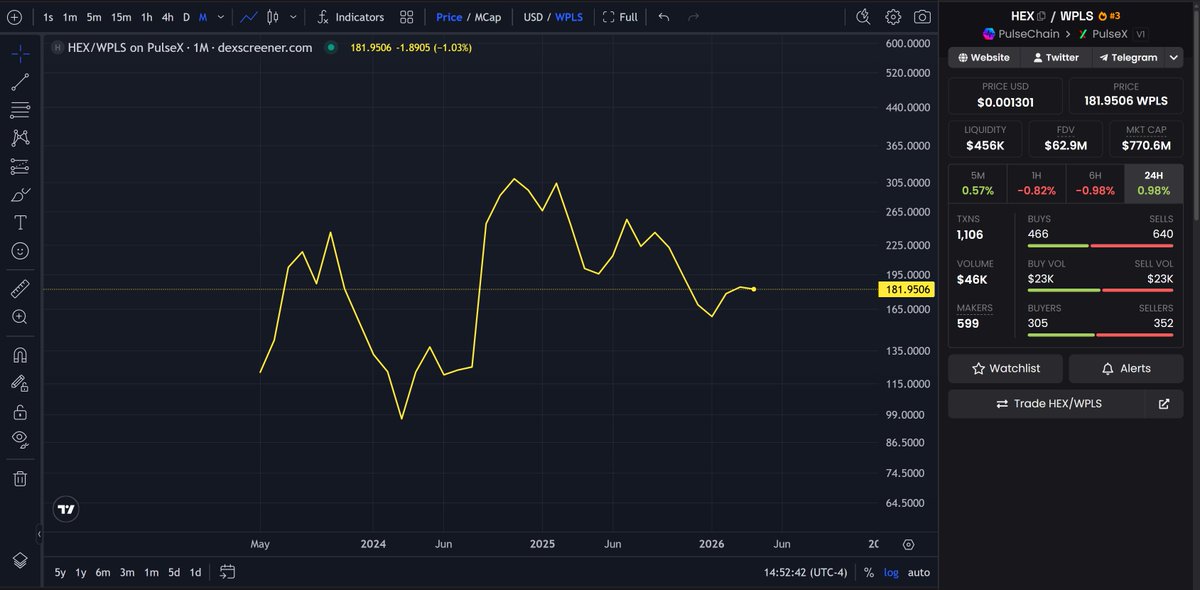Switch chart to MCap mode
The width and height of the screenshot is (1200, 590).
point(488,17)
